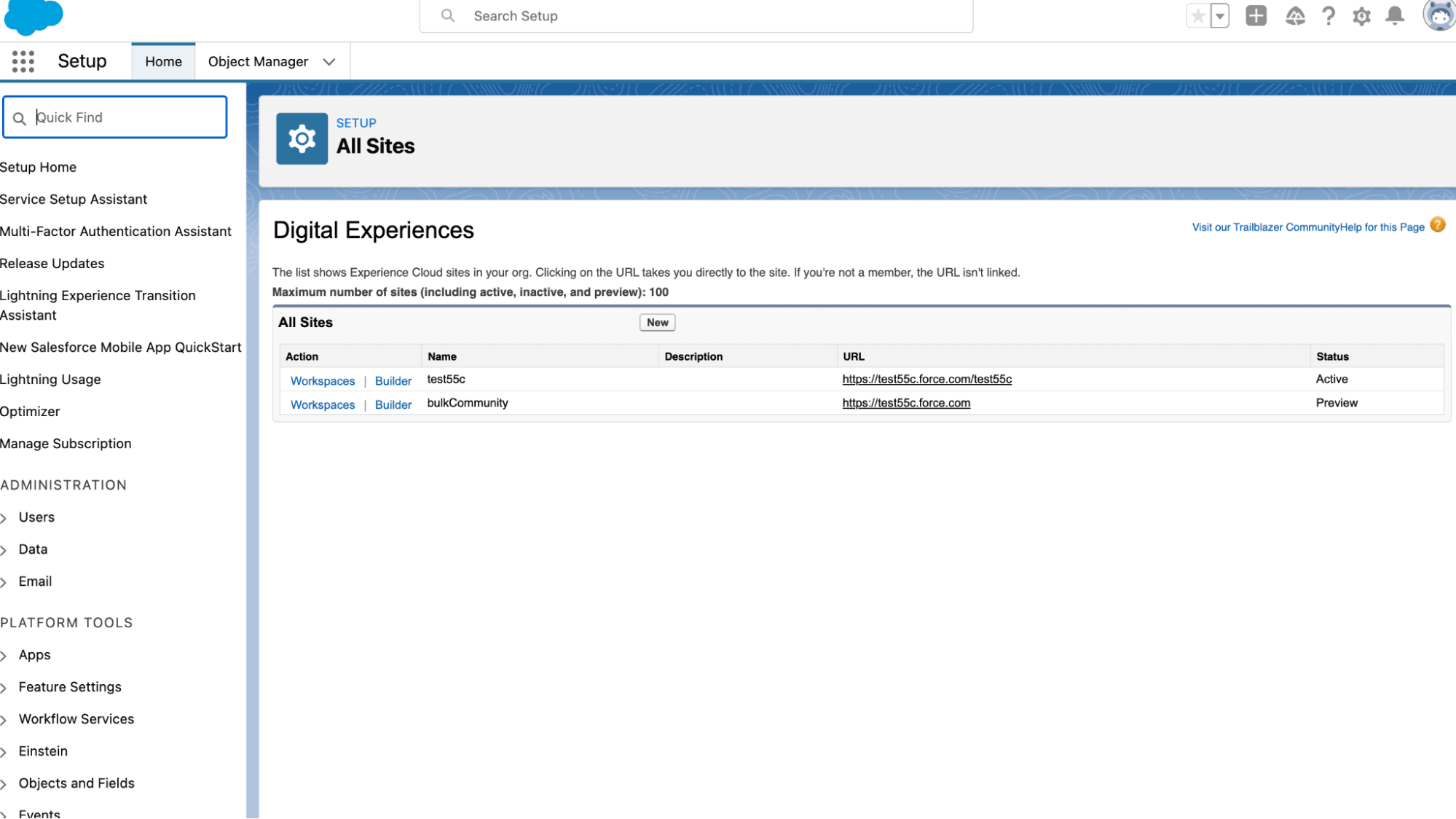Select the Object Manager tab

pyautogui.click(x=258, y=62)
